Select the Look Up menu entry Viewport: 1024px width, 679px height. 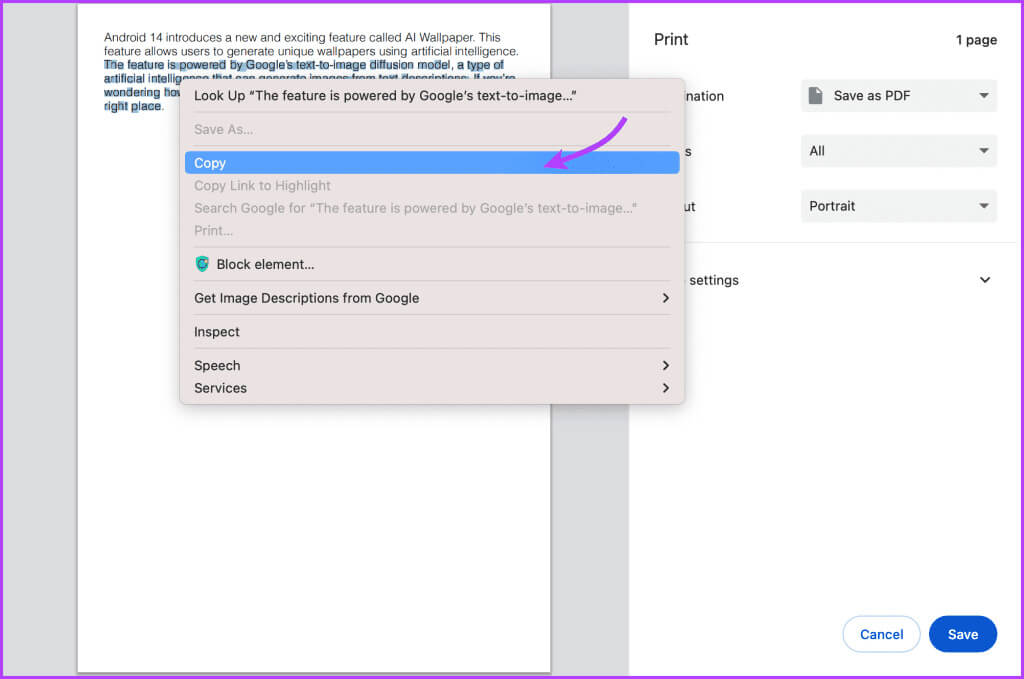click(x=432, y=95)
